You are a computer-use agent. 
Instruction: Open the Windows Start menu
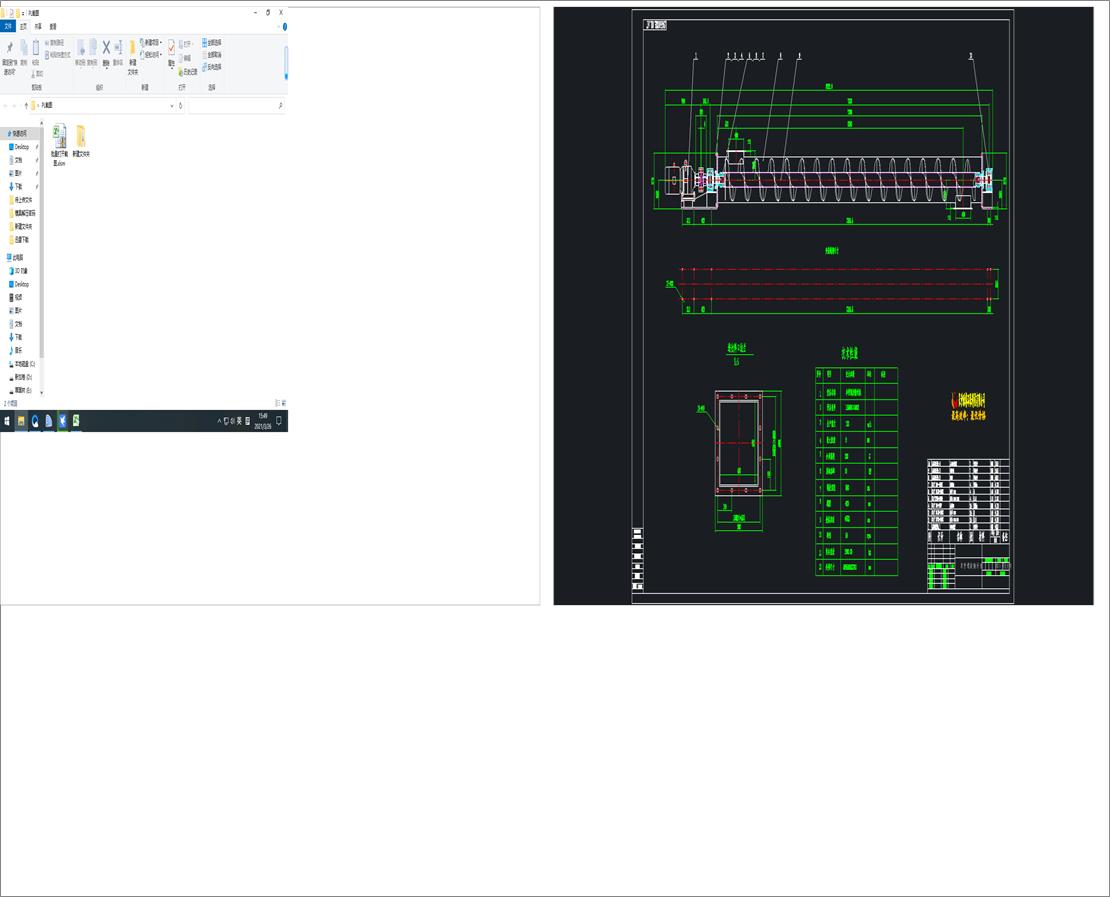[7, 421]
